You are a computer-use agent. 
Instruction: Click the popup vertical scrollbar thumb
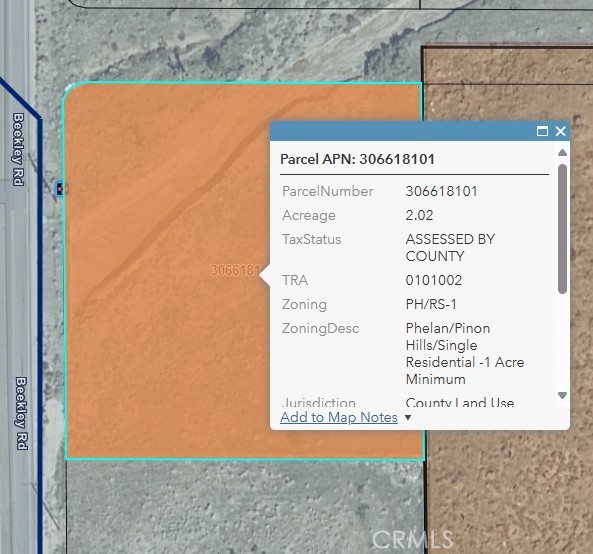562,229
